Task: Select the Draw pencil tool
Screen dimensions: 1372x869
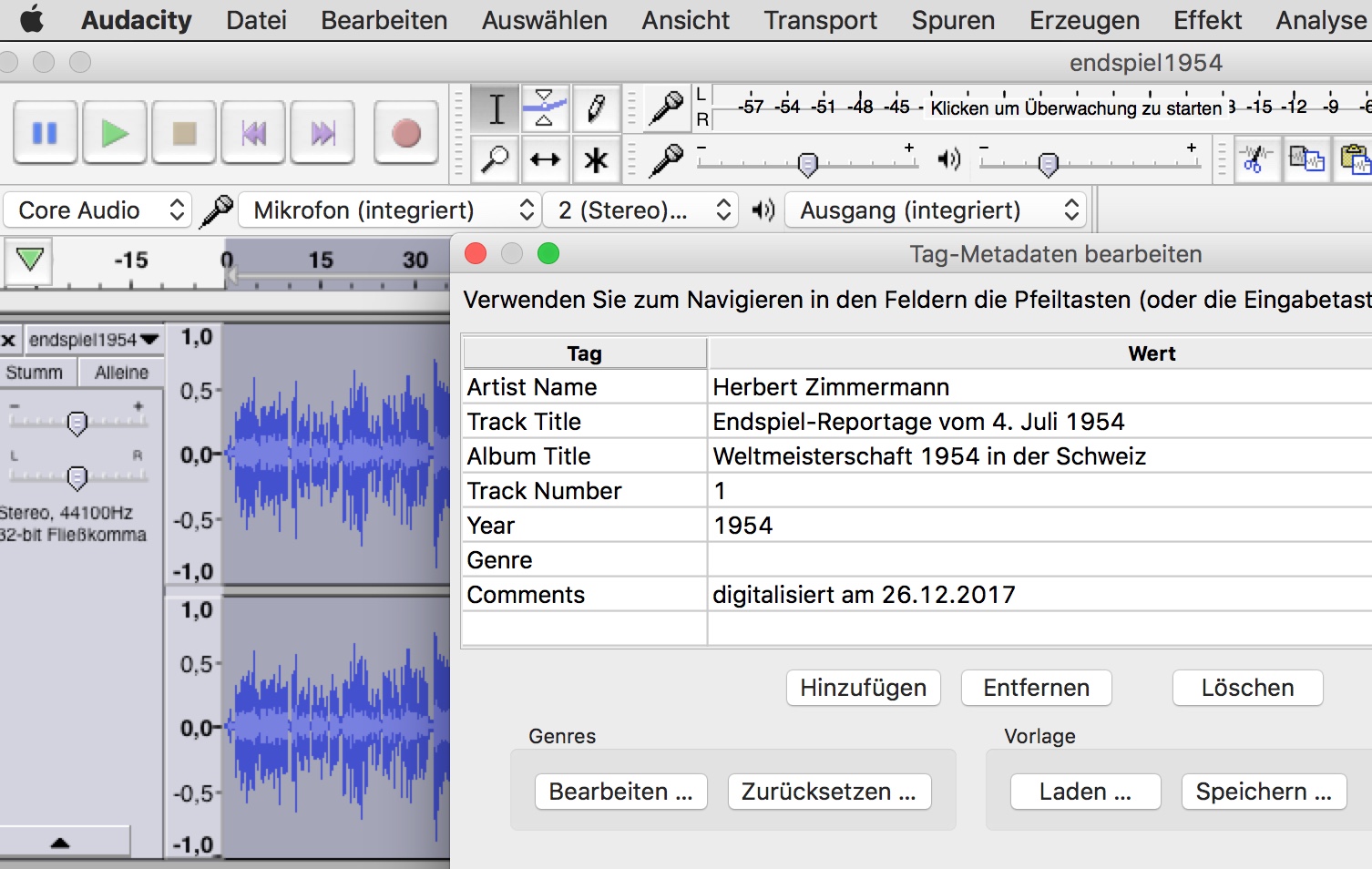Action: pyautogui.click(x=596, y=108)
